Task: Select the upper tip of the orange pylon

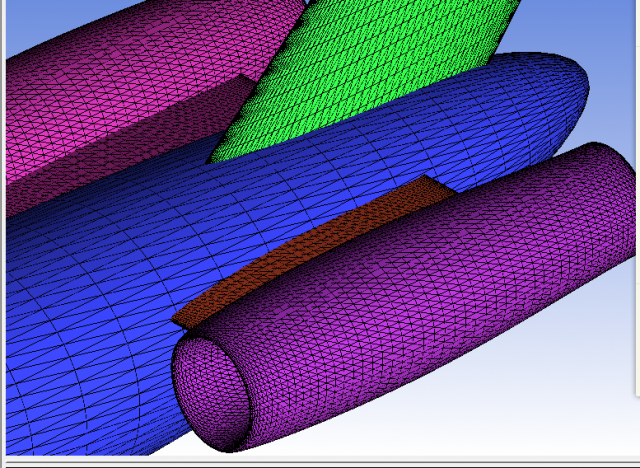Action: click(428, 182)
